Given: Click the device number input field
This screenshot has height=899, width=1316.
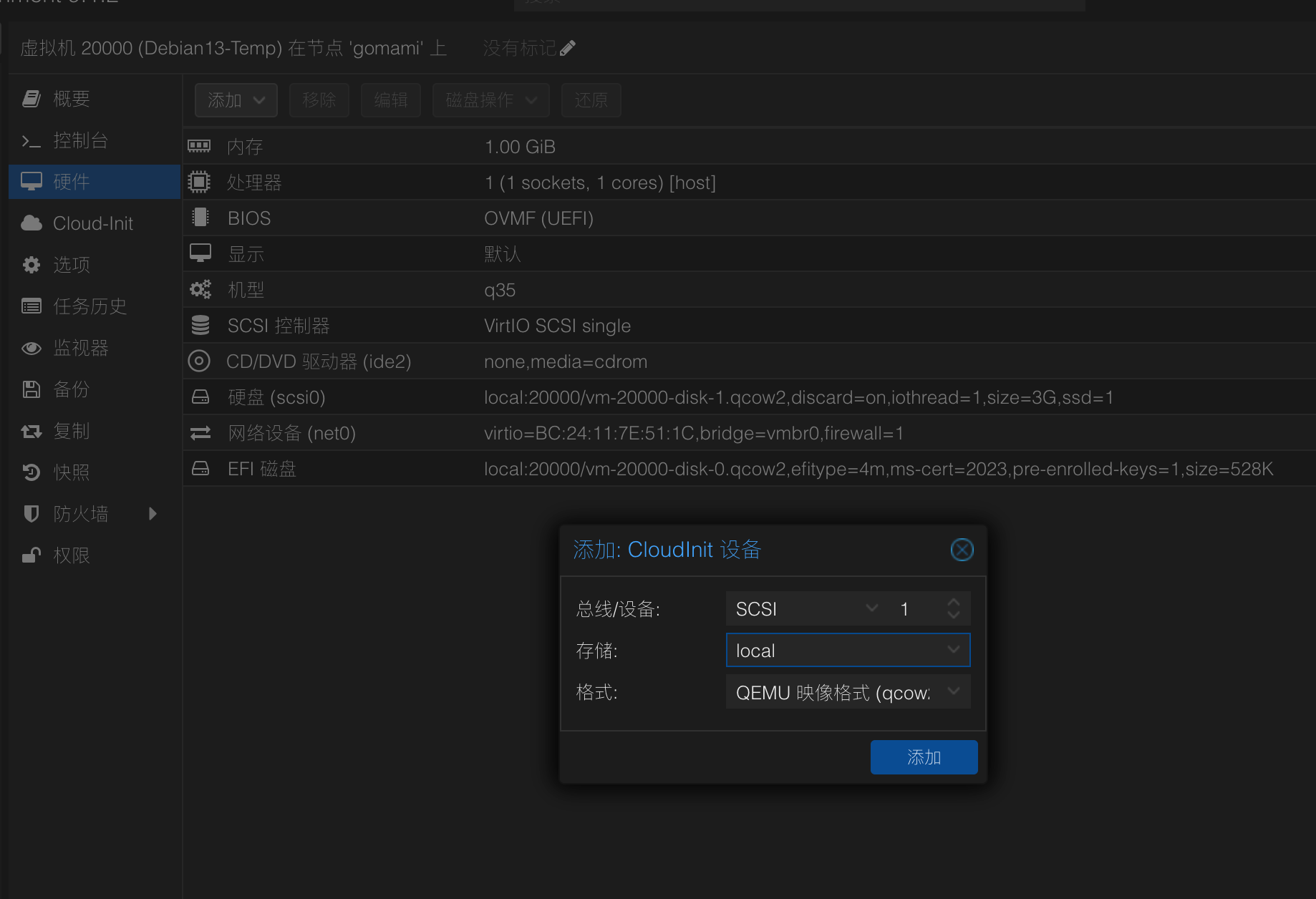Looking at the screenshot, I should (x=916, y=609).
